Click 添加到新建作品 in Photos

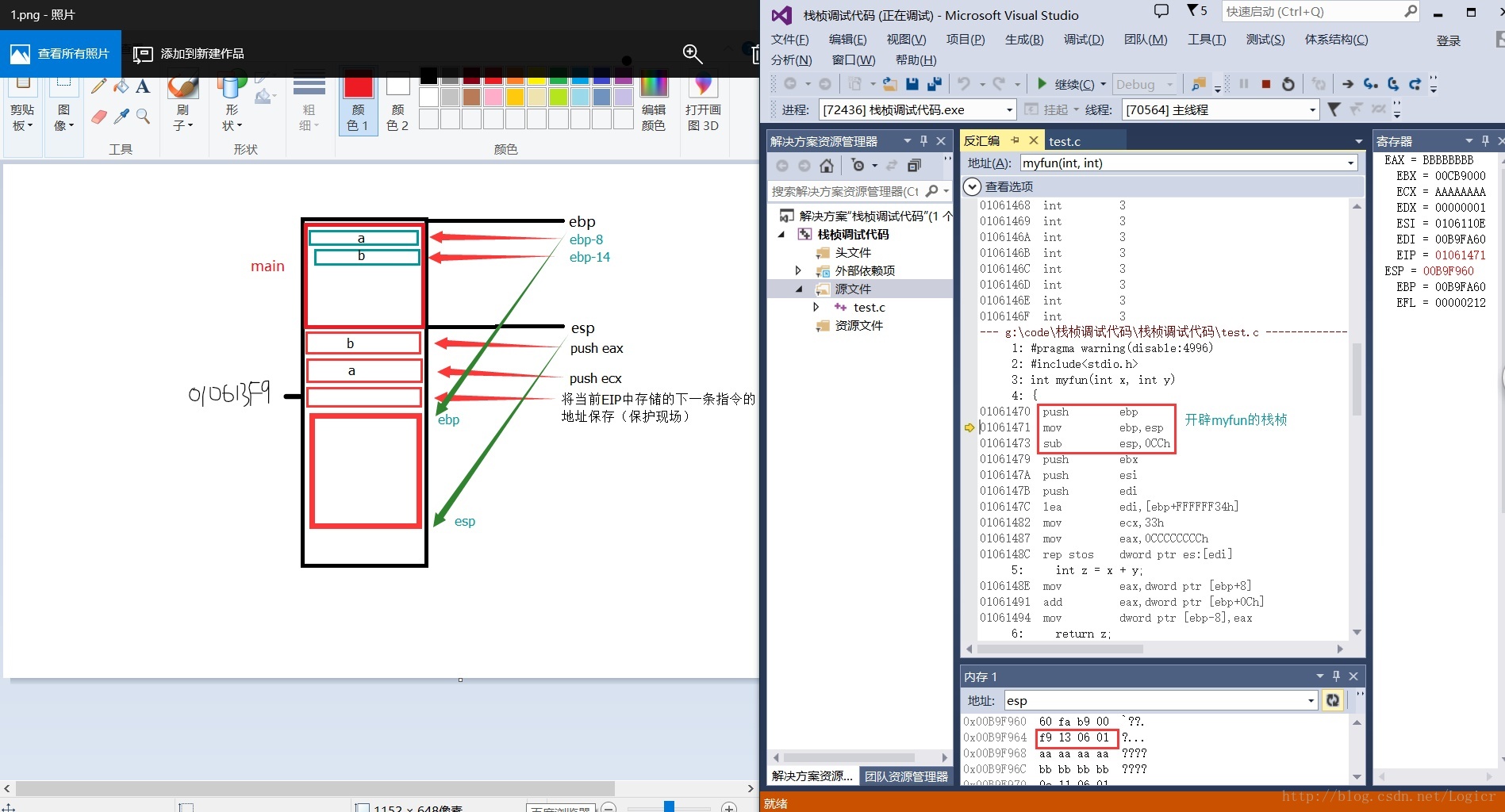coord(190,53)
